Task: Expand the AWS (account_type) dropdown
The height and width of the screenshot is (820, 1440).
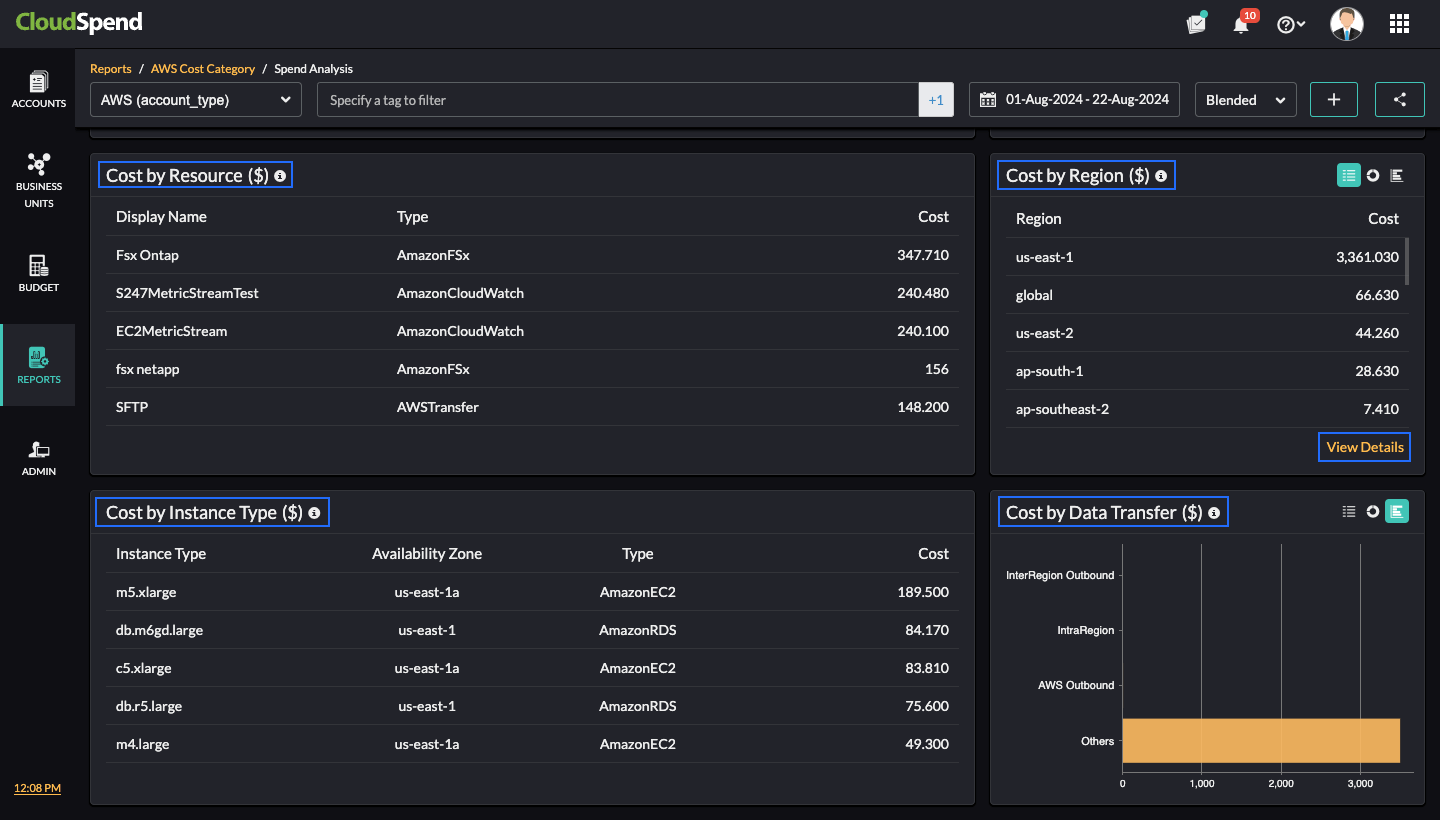Action: (196, 100)
